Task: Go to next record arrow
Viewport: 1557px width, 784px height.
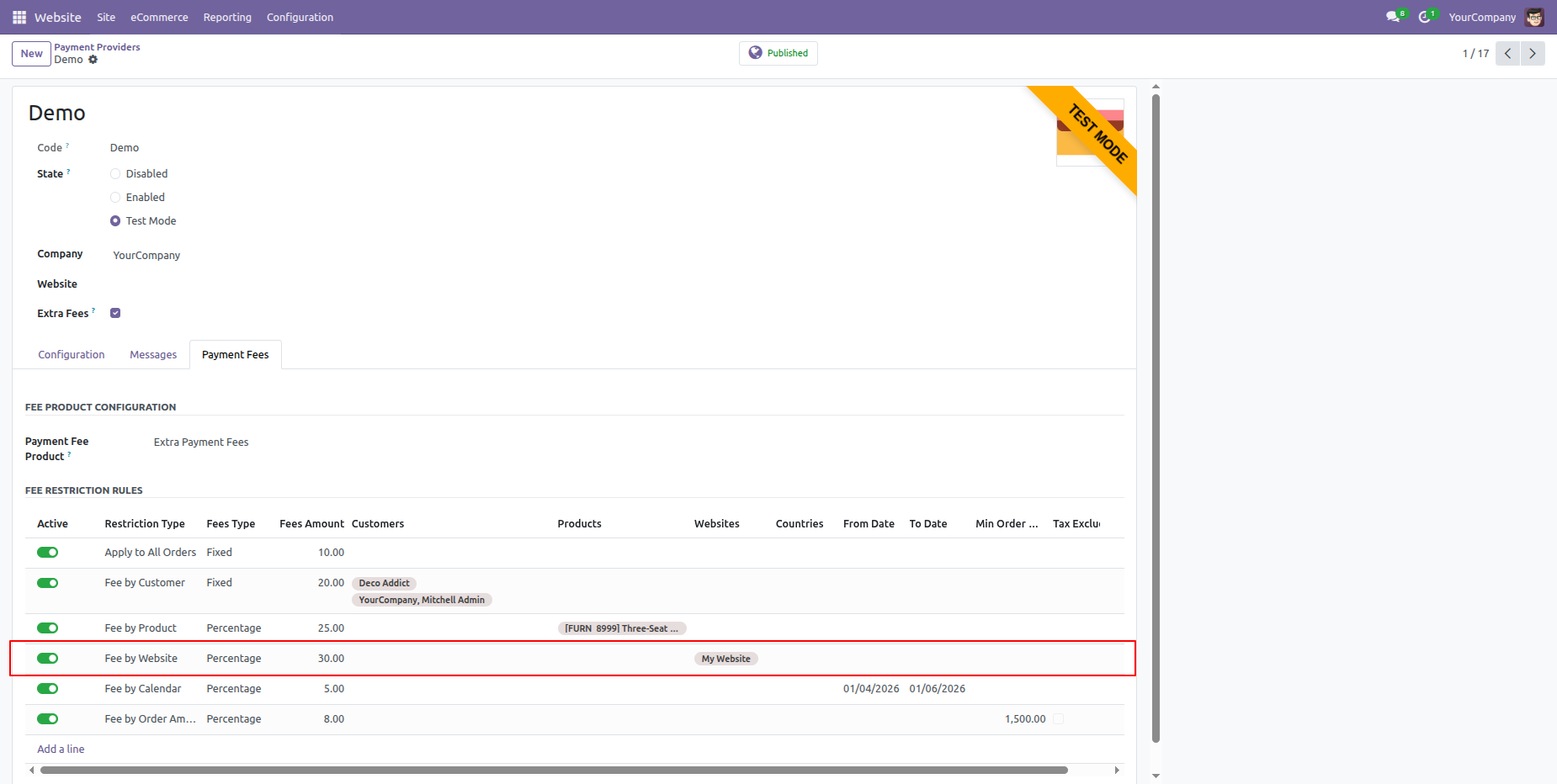Action: point(1532,54)
